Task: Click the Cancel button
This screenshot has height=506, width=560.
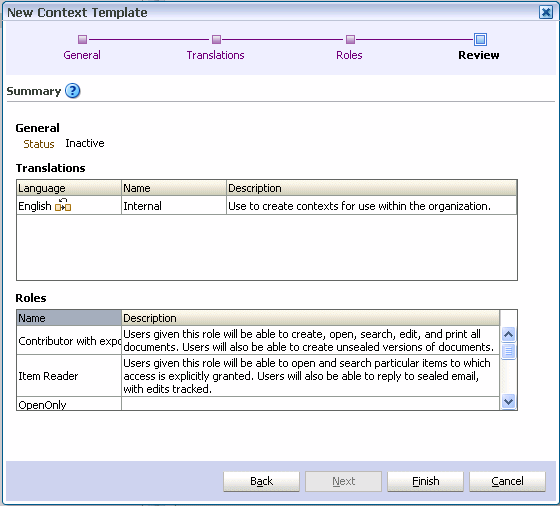Action: tap(507, 481)
